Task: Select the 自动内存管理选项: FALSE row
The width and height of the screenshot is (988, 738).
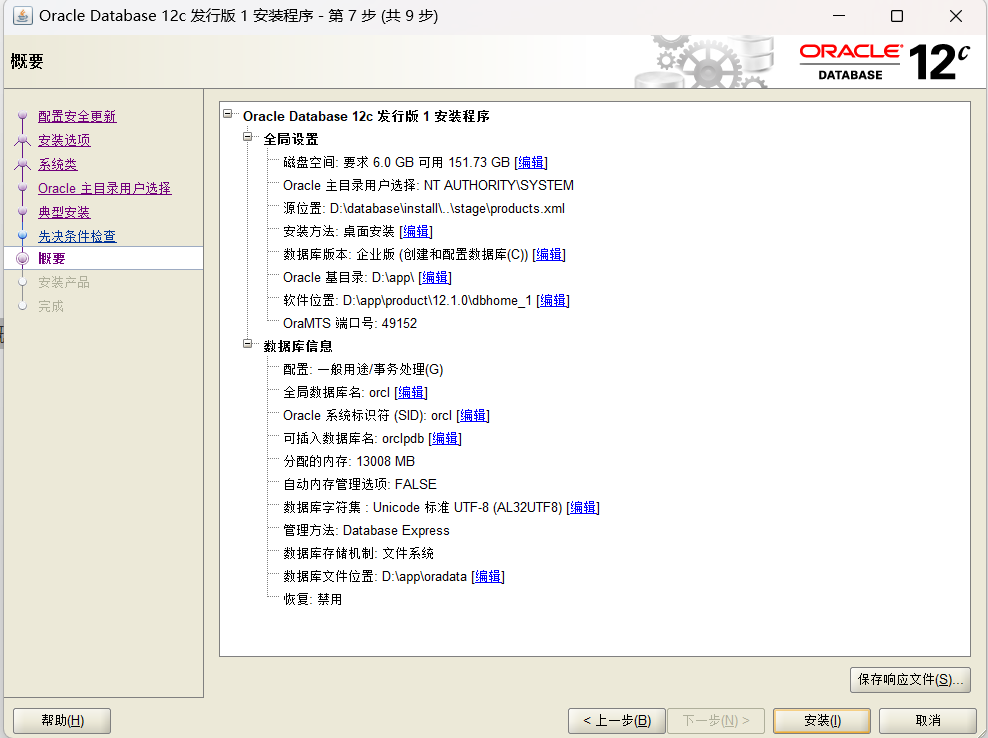Action: click(x=360, y=485)
